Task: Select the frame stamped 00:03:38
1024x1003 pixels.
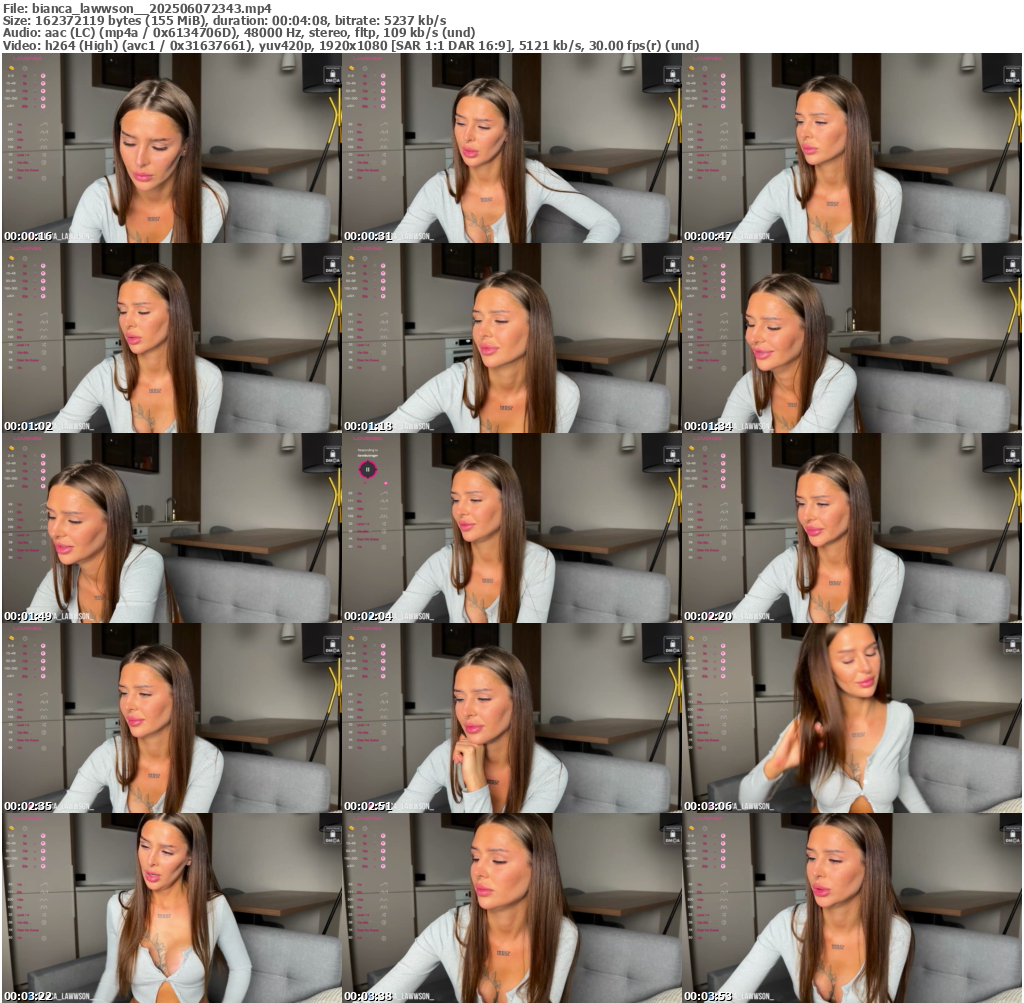Action: click(x=511, y=908)
